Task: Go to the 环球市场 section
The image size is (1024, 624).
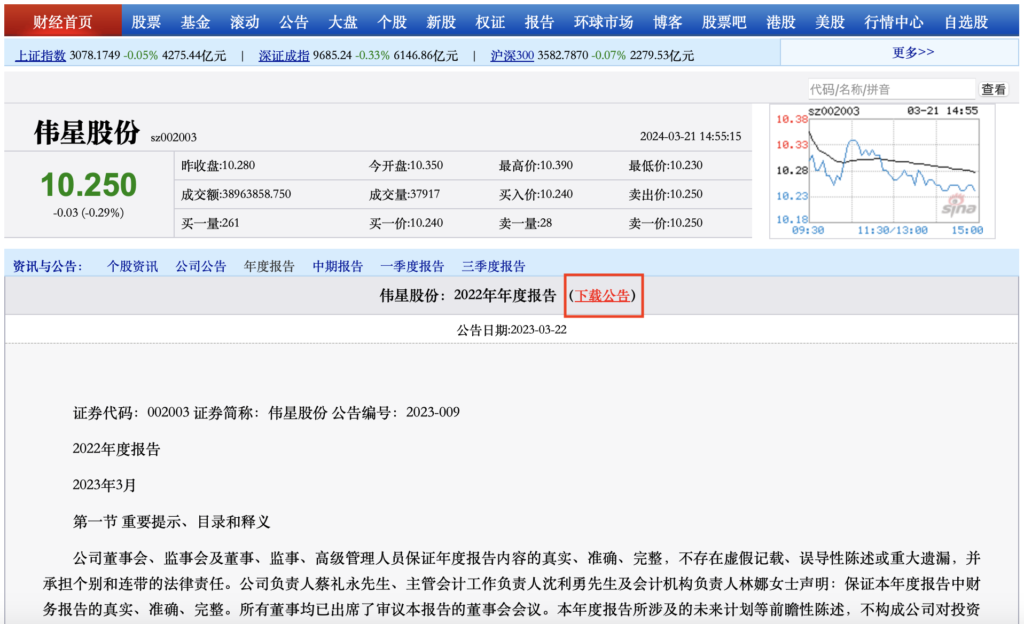Action: pos(603,22)
